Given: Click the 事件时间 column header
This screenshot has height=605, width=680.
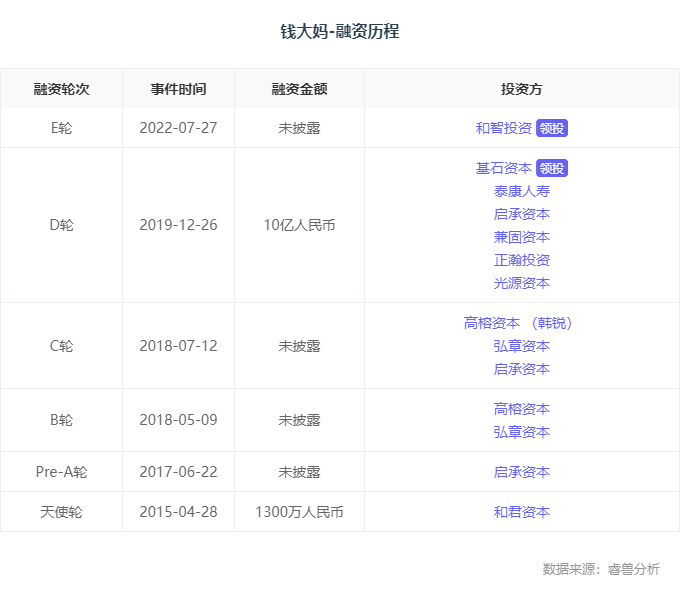Looking at the screenshot, I should click(x=179, y=89).
